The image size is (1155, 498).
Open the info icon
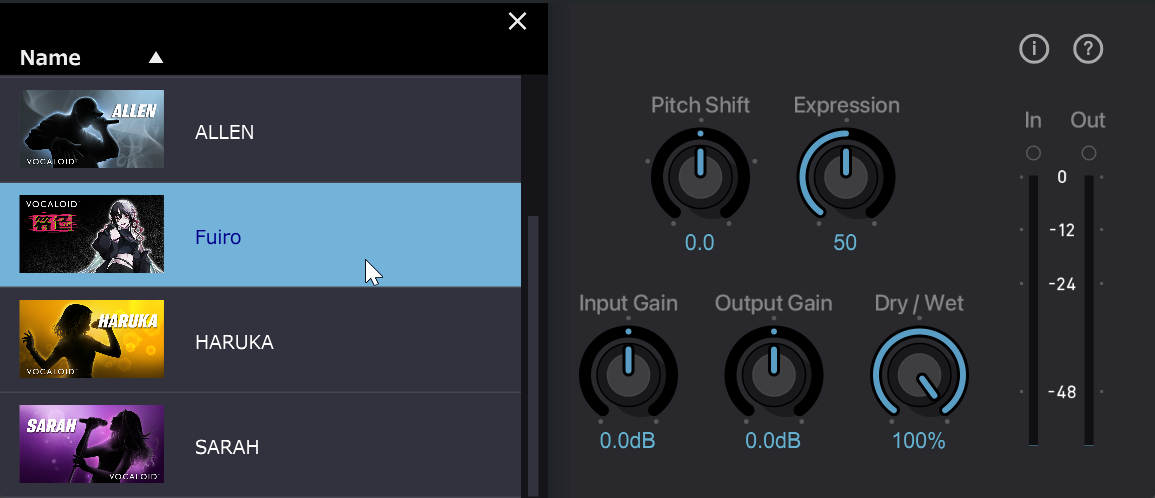(x=1033, y=49)
